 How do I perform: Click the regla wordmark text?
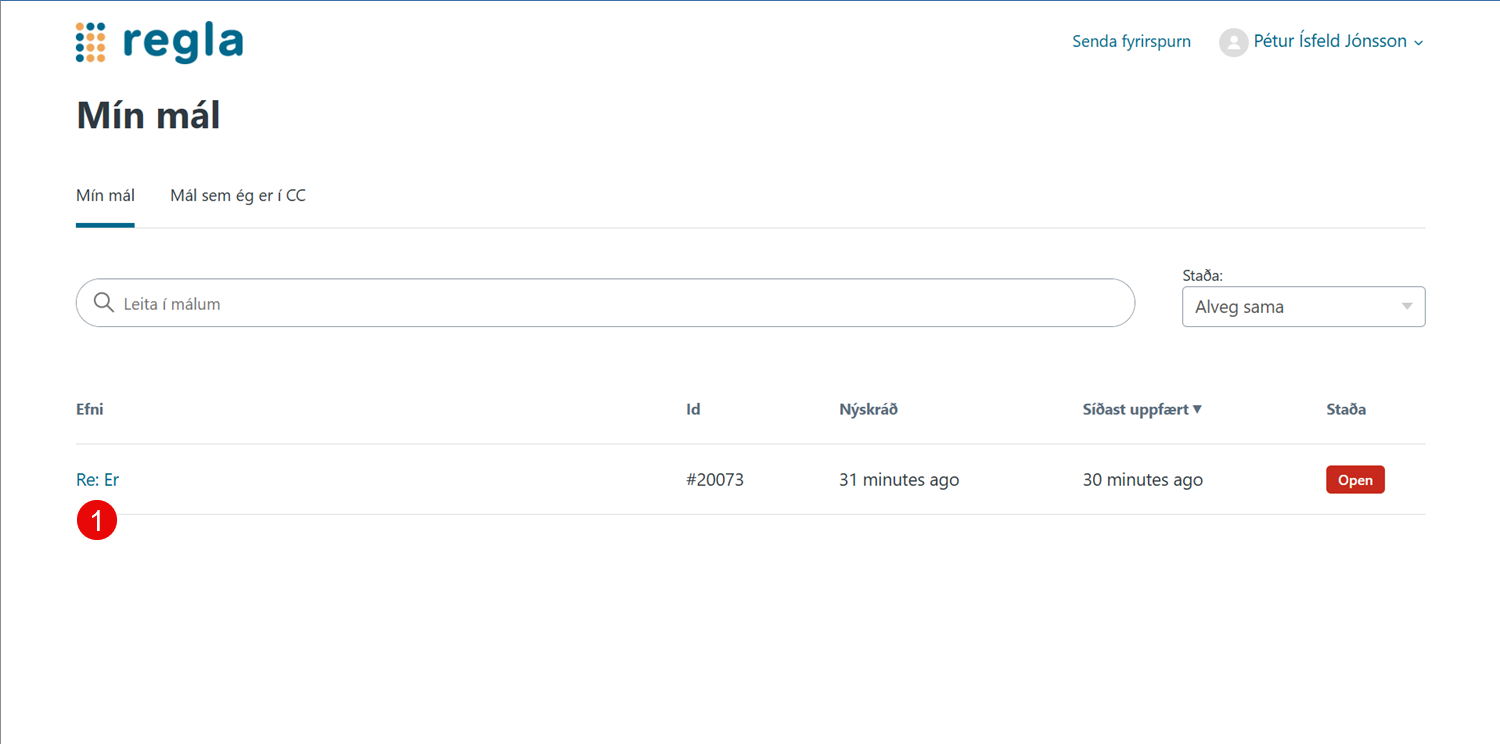[183, 42]
